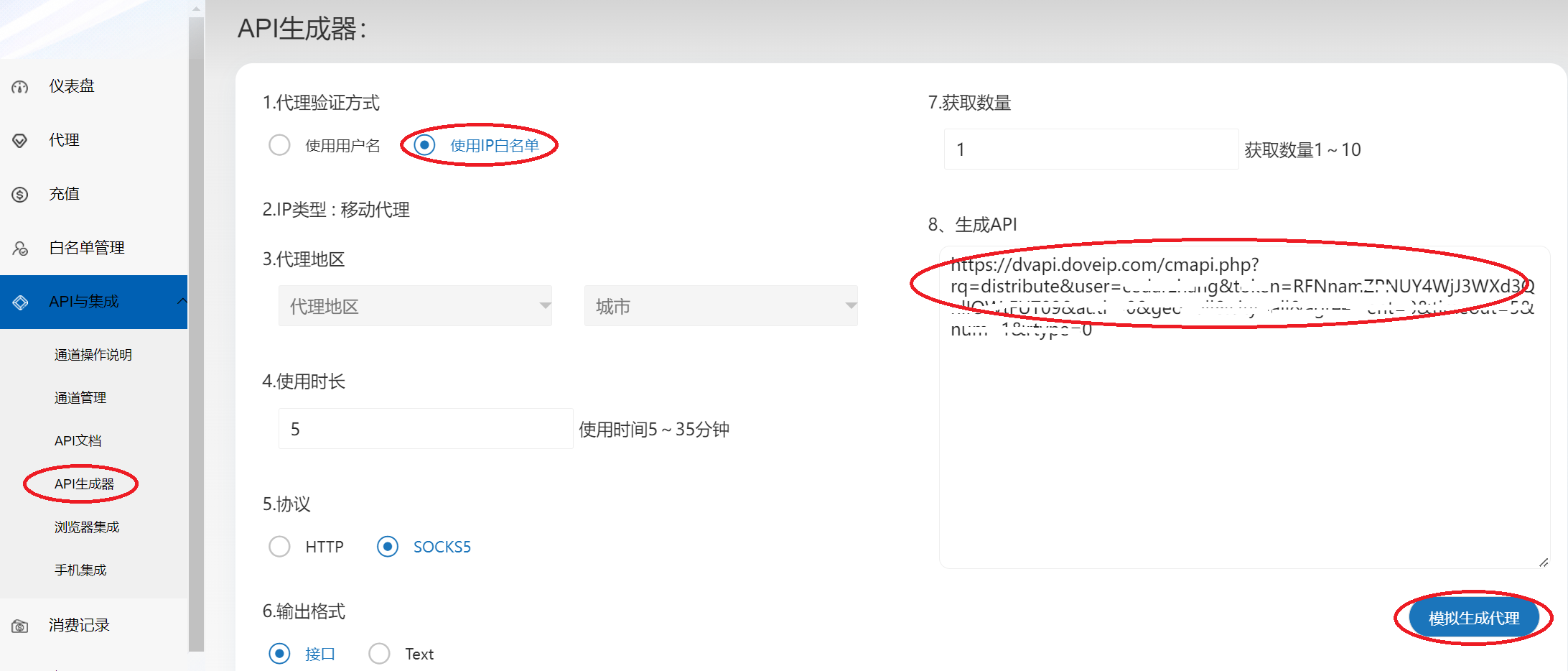This screenshot has height=671, width=1568.
Task: Click the recharge dollar icon (充值)
Action: pyautogui.click(x=20, y=195)
